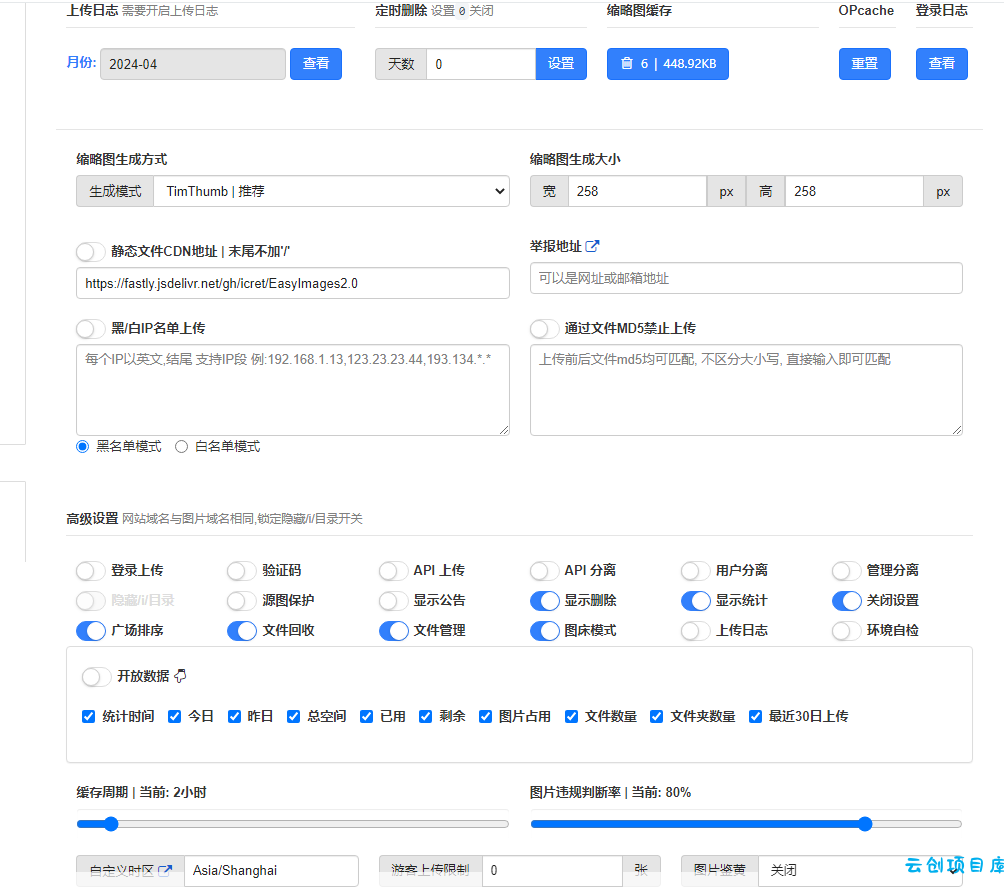
Task: View the login log
Action: tap(941, 64)
